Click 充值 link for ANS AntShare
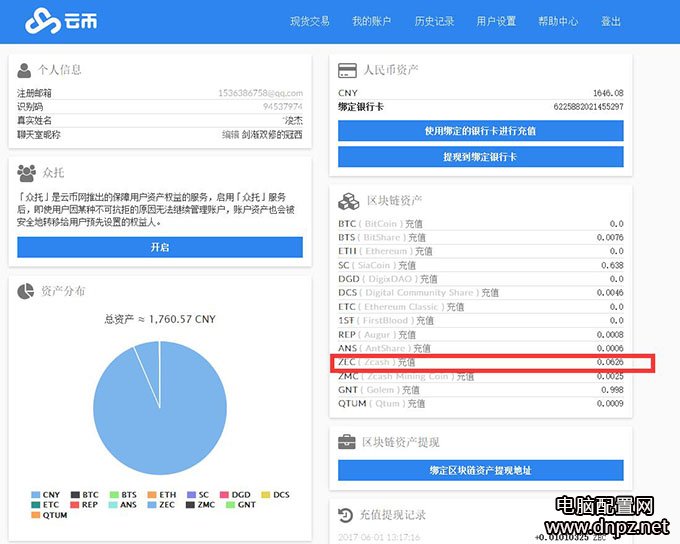This screenshot has height=544, width=680. click(422, 348)
